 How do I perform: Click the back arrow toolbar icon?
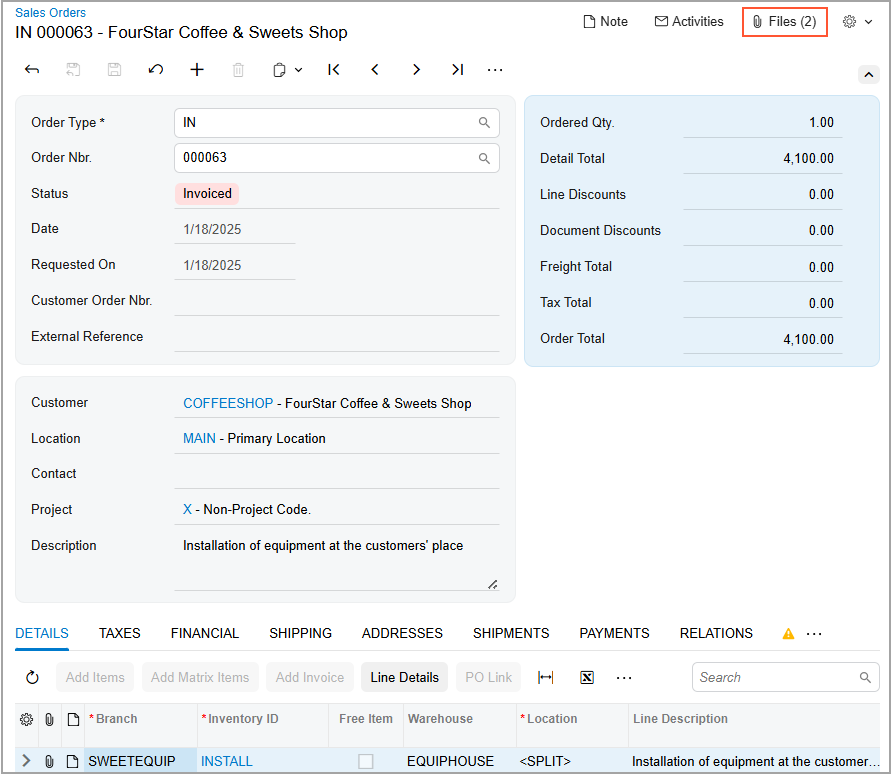click(32, 70)
